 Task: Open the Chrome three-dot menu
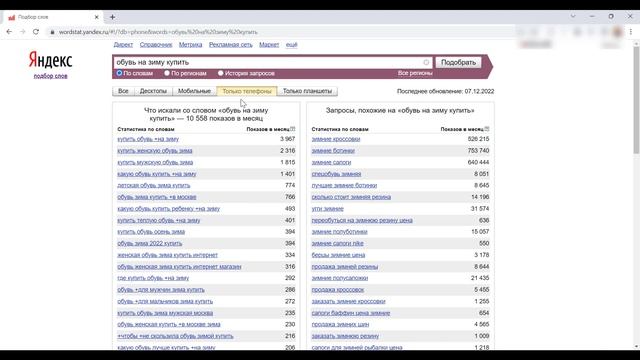631,32
